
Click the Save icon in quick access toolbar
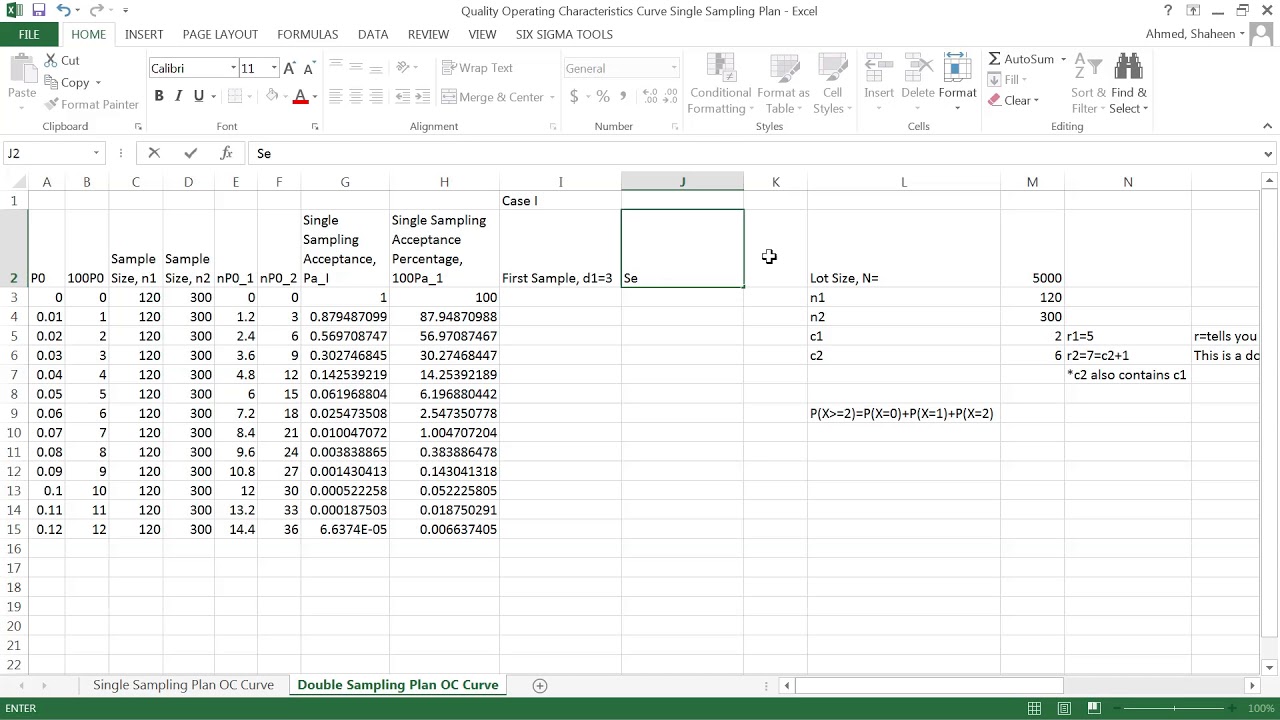click(38, 11)
